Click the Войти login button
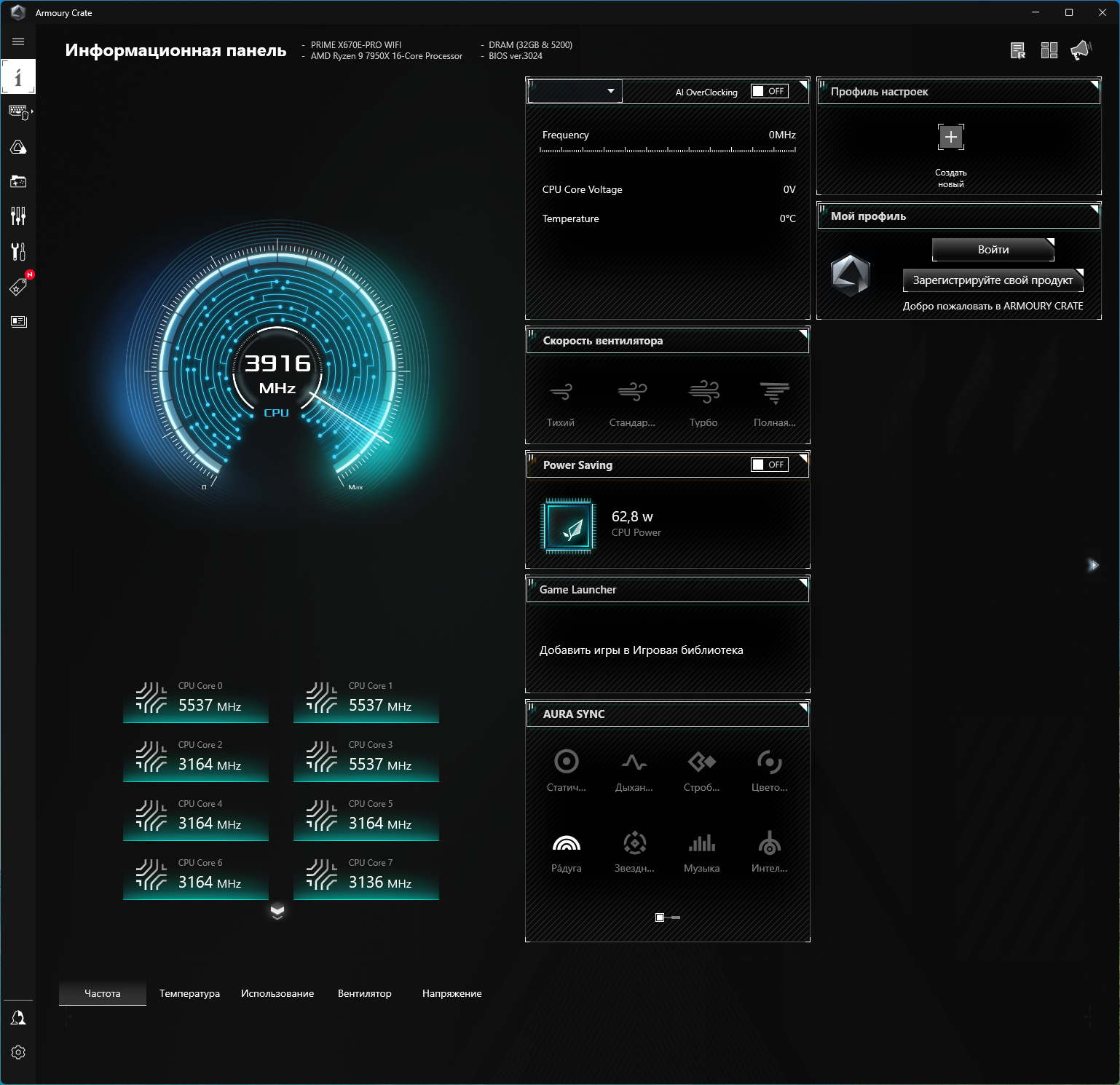The width and height of the screenshot is (1120, 1085). coord(993,249)
